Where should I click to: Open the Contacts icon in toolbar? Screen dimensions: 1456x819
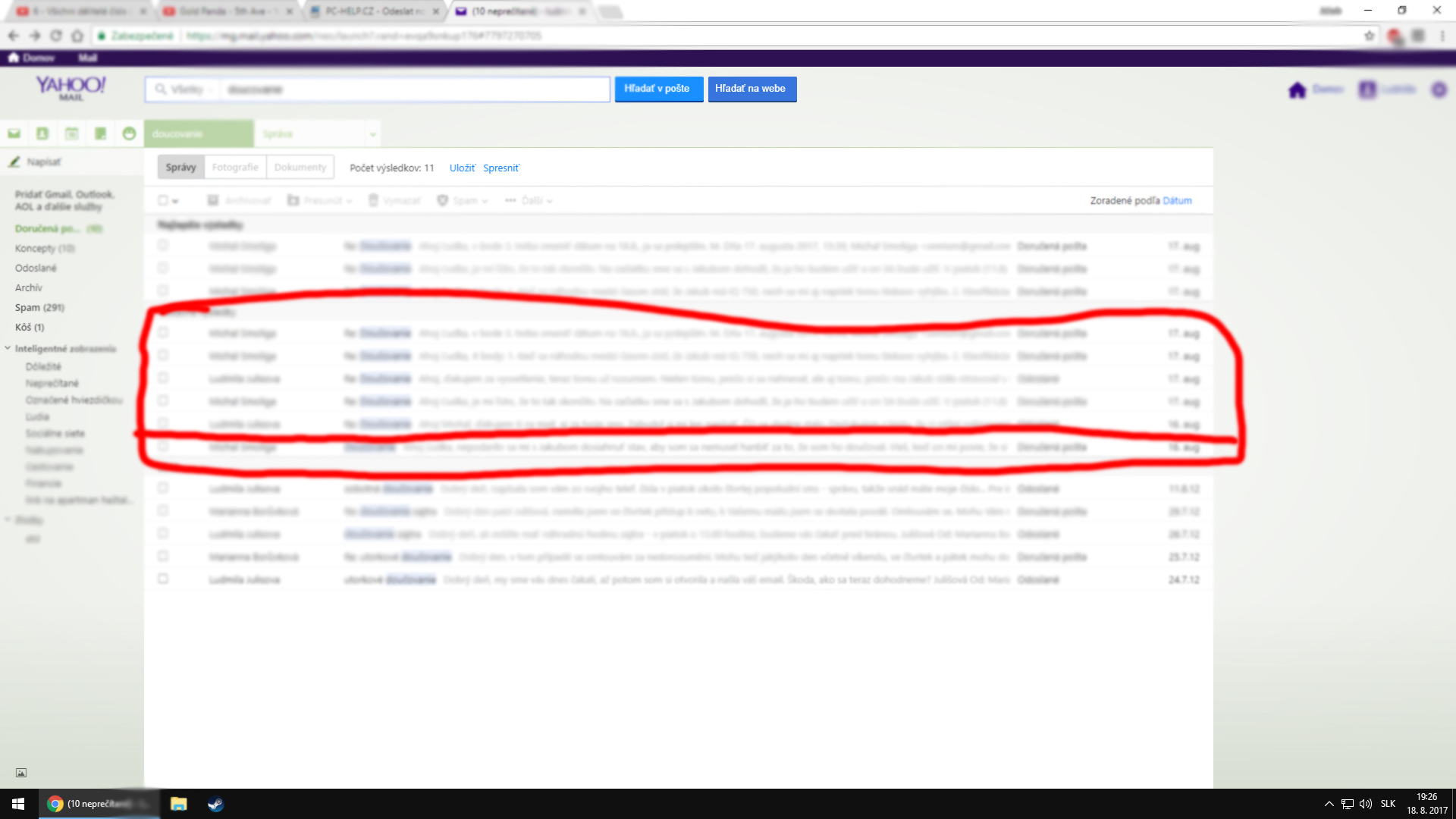pos(42,133)
